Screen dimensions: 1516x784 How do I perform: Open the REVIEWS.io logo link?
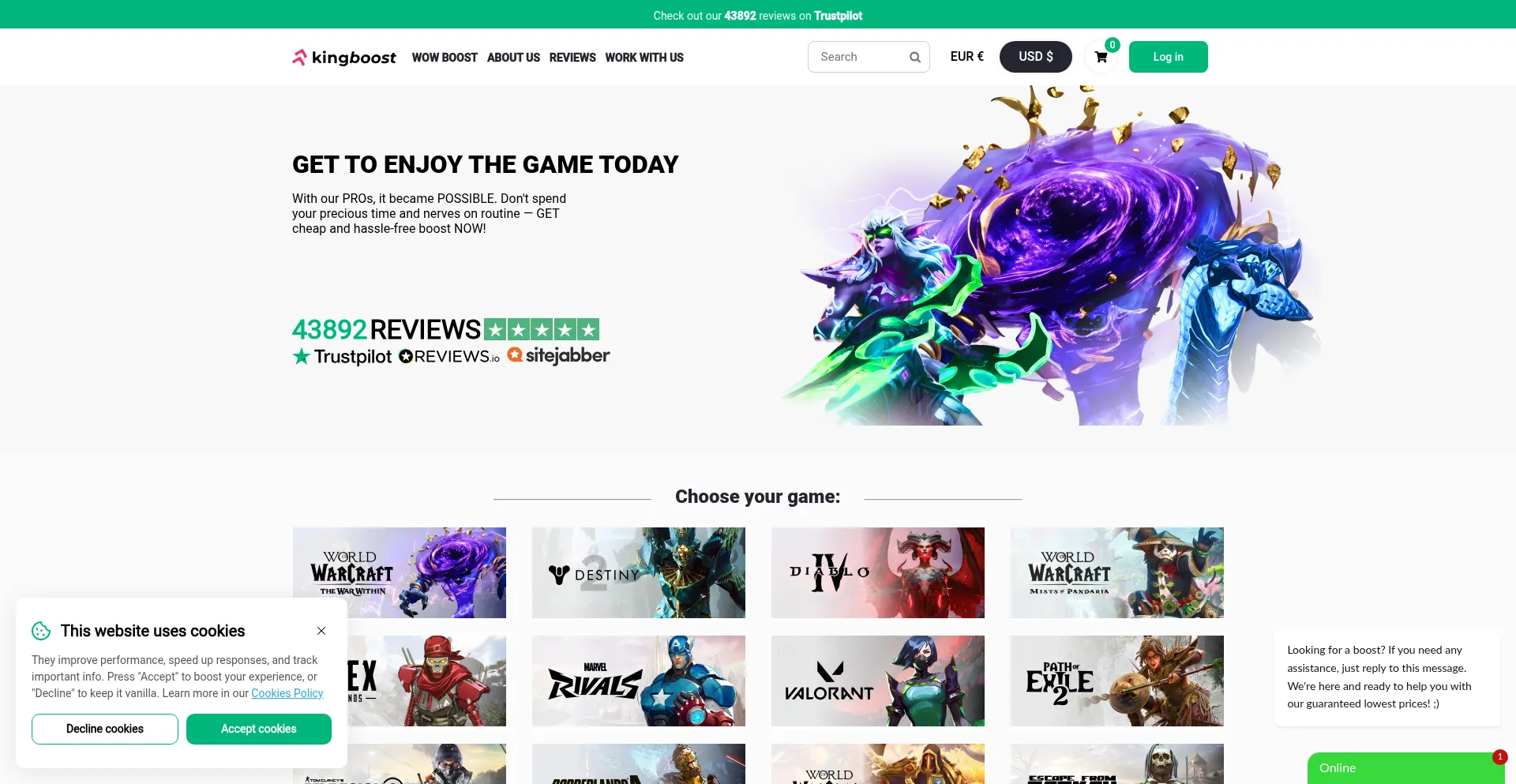coord(449,357)
